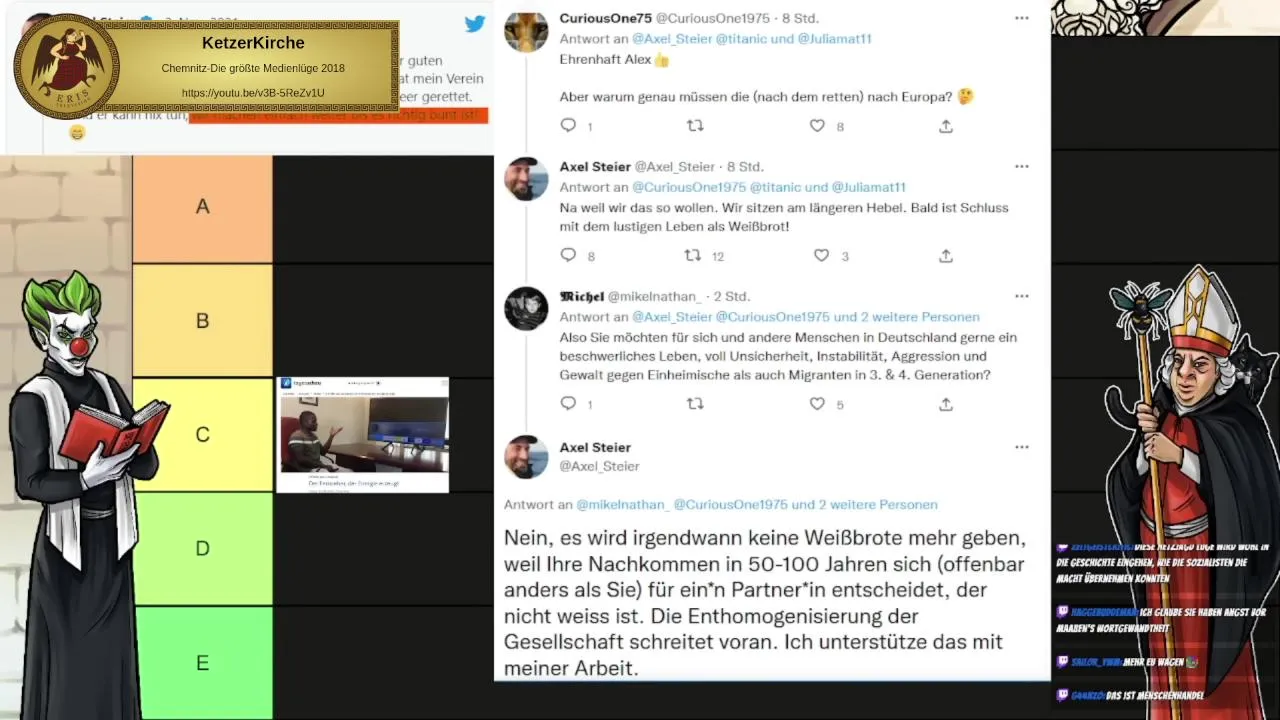Like CuriousOne75's tweet with 8 likes
Viewport: 1280px width, 720px height.
point(817,126)
